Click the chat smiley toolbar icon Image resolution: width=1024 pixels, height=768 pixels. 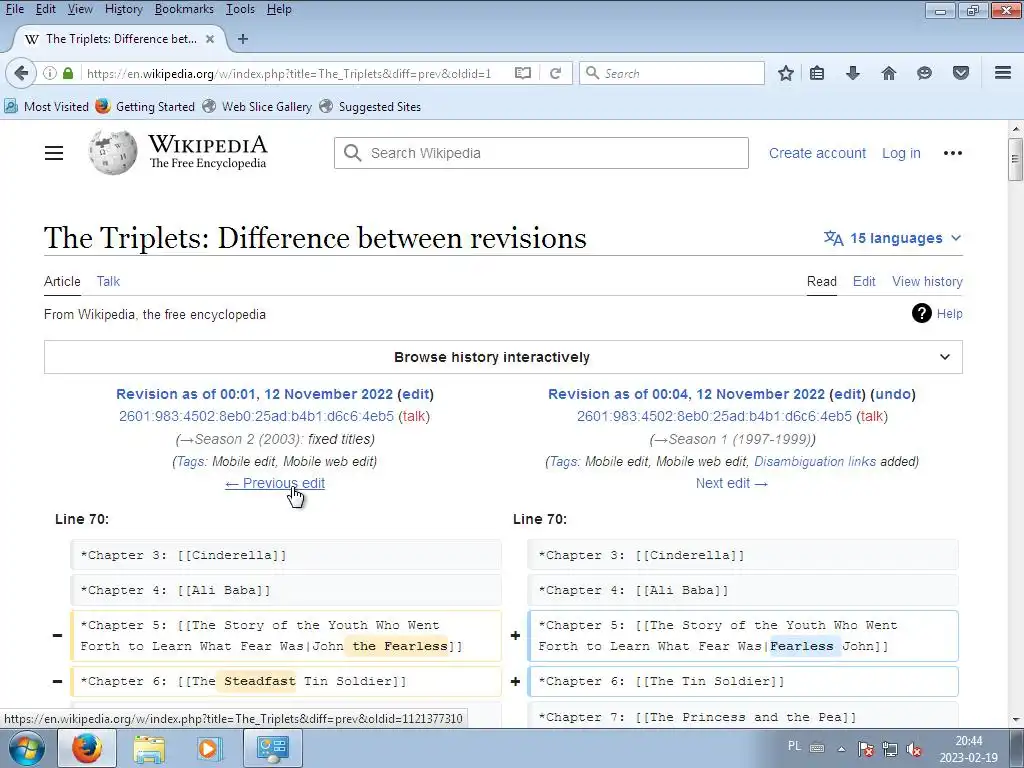[x=924, y=73]
